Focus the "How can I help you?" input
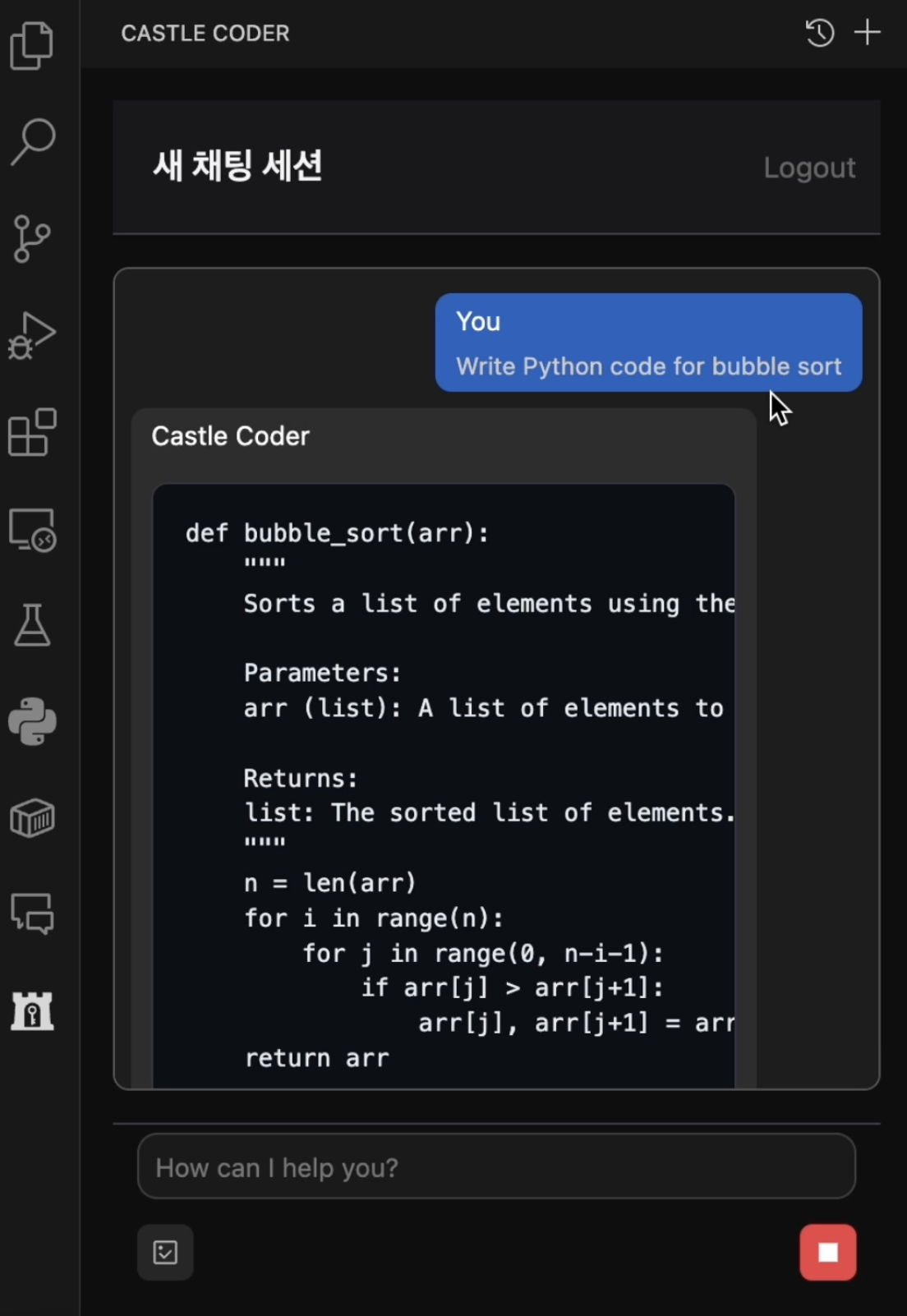Image resolution: width=907 pixels, height=1316 pixels. [496, 1166]
